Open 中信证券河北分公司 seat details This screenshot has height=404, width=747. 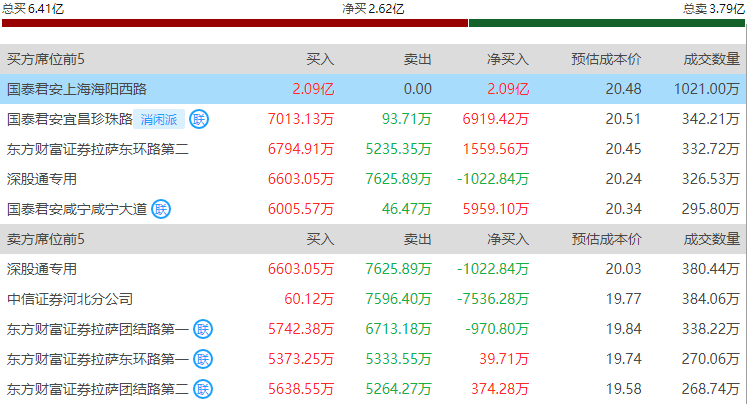click(x=70, y=299)
